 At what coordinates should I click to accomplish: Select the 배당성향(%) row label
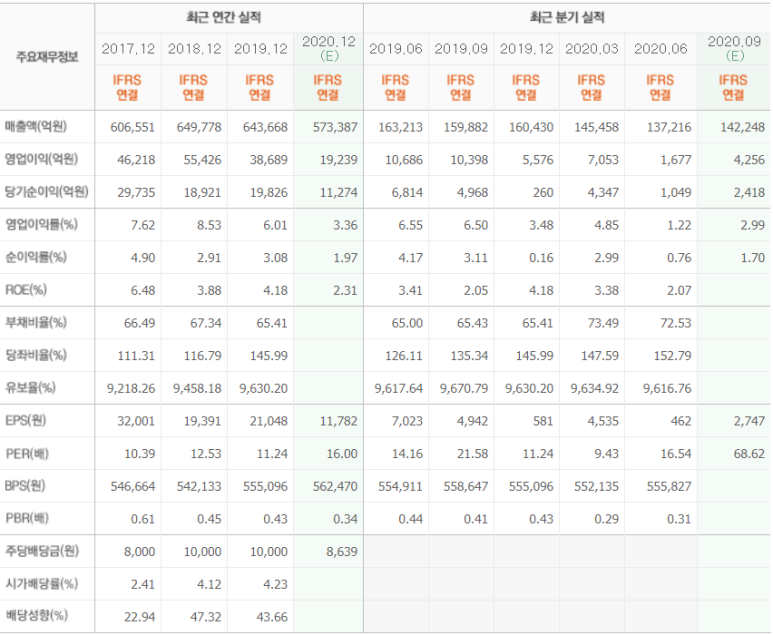click(x=36, y=616)
